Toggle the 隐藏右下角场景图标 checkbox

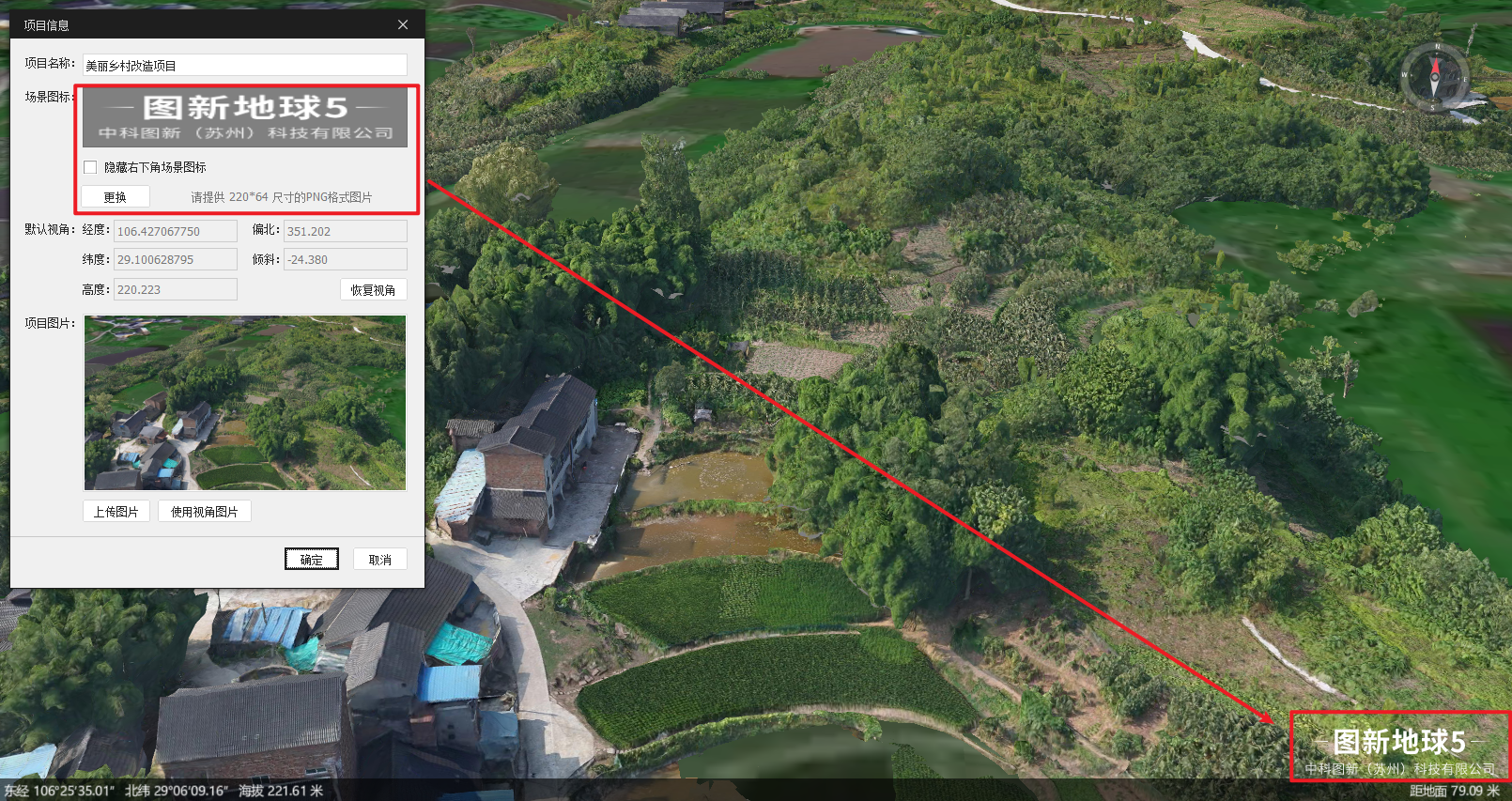point(90,167)
